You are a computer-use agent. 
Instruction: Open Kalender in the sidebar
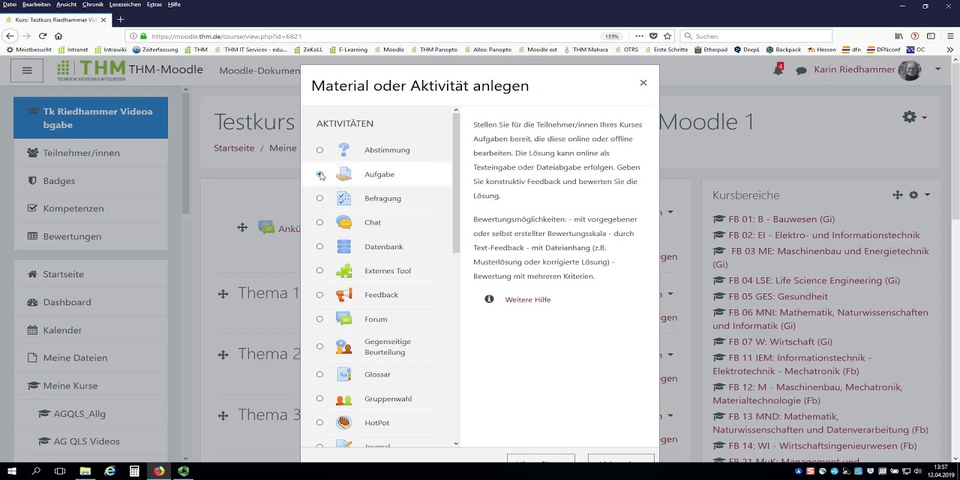(x=91, y=330)
